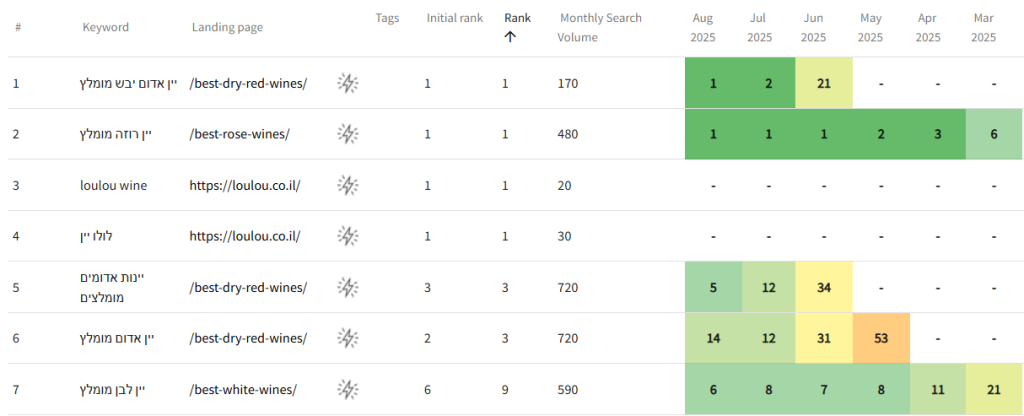Screen dimensions: 1024x416
Task: Select the Keyword column header
Action: click(x=105, y=27)
